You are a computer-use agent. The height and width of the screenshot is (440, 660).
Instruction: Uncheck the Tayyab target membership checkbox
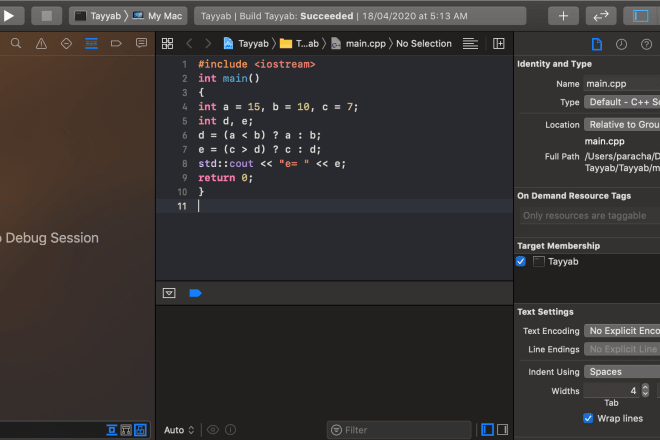(x=521, y=261)
